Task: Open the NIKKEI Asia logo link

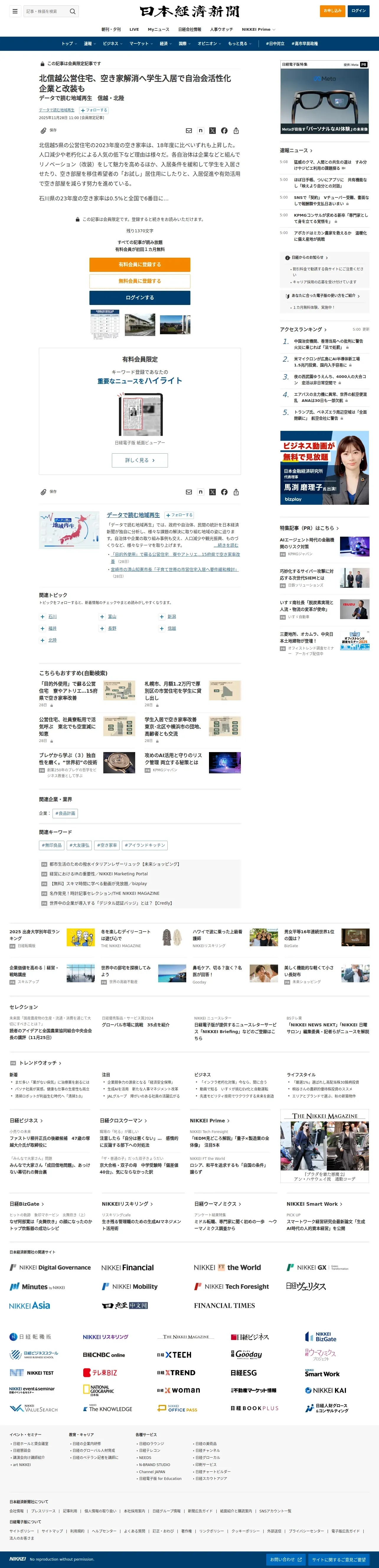Action: [x=30, y=1305]
